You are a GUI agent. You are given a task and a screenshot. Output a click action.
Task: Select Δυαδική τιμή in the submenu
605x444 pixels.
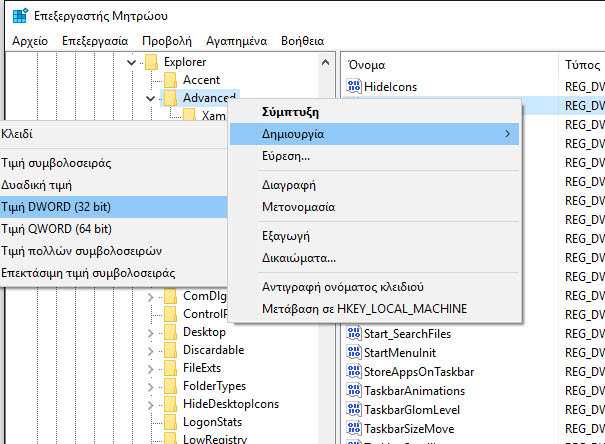click(113, 185)
